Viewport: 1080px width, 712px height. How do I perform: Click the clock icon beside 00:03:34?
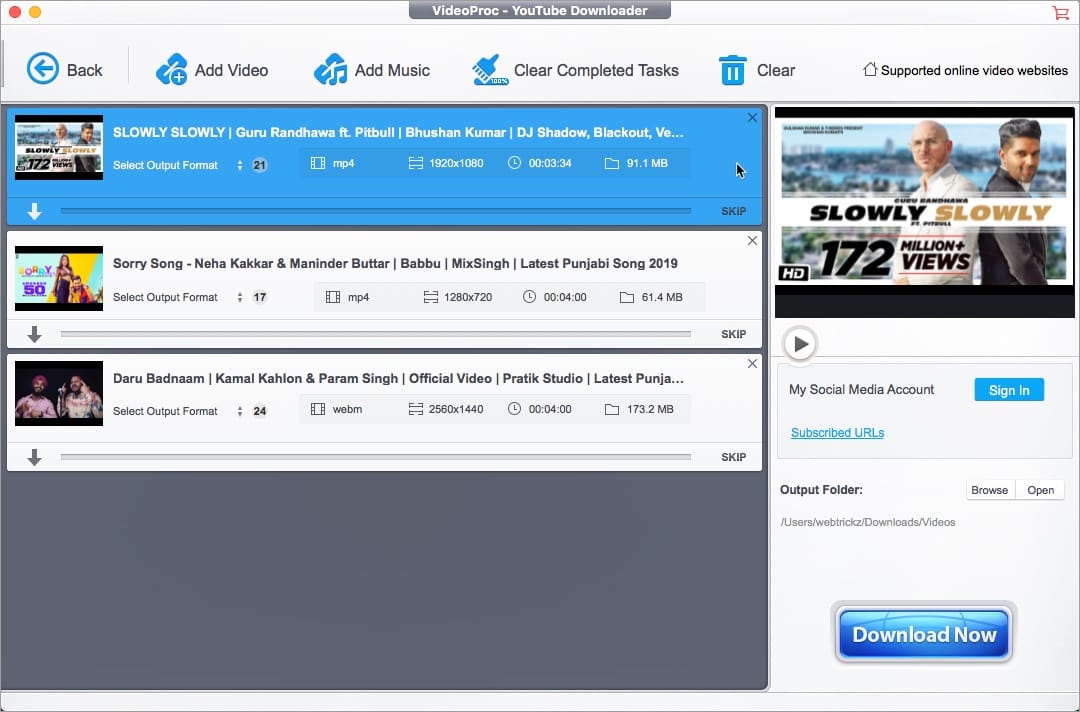coord(515,163)
